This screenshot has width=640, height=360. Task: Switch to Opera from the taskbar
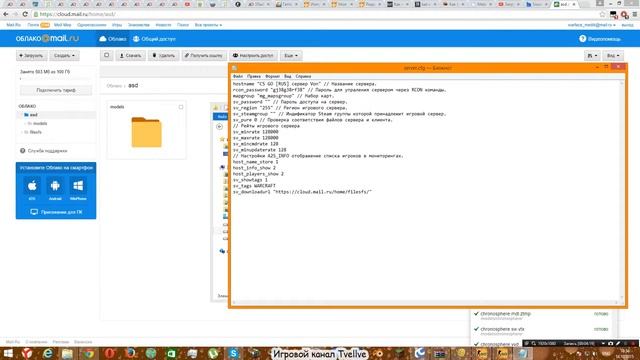coord(109,353)
